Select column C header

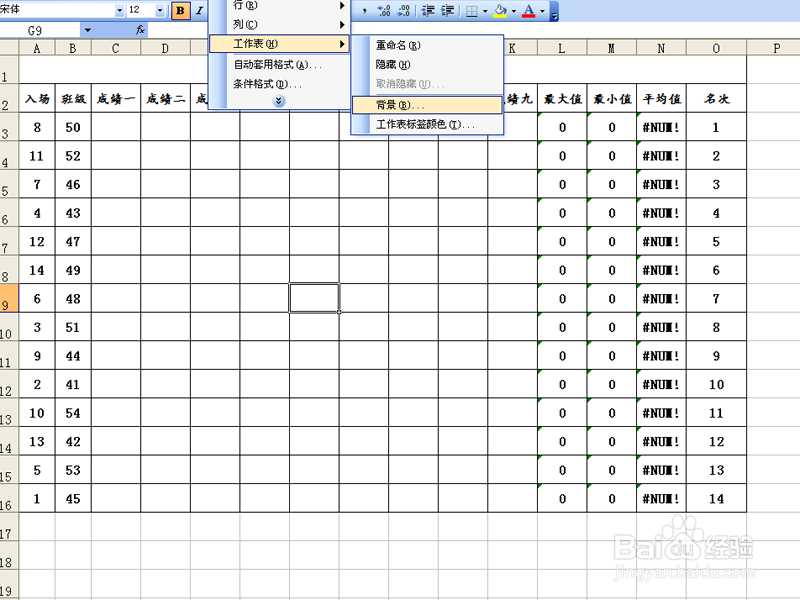pyautogui.click(x=116, y=48)
